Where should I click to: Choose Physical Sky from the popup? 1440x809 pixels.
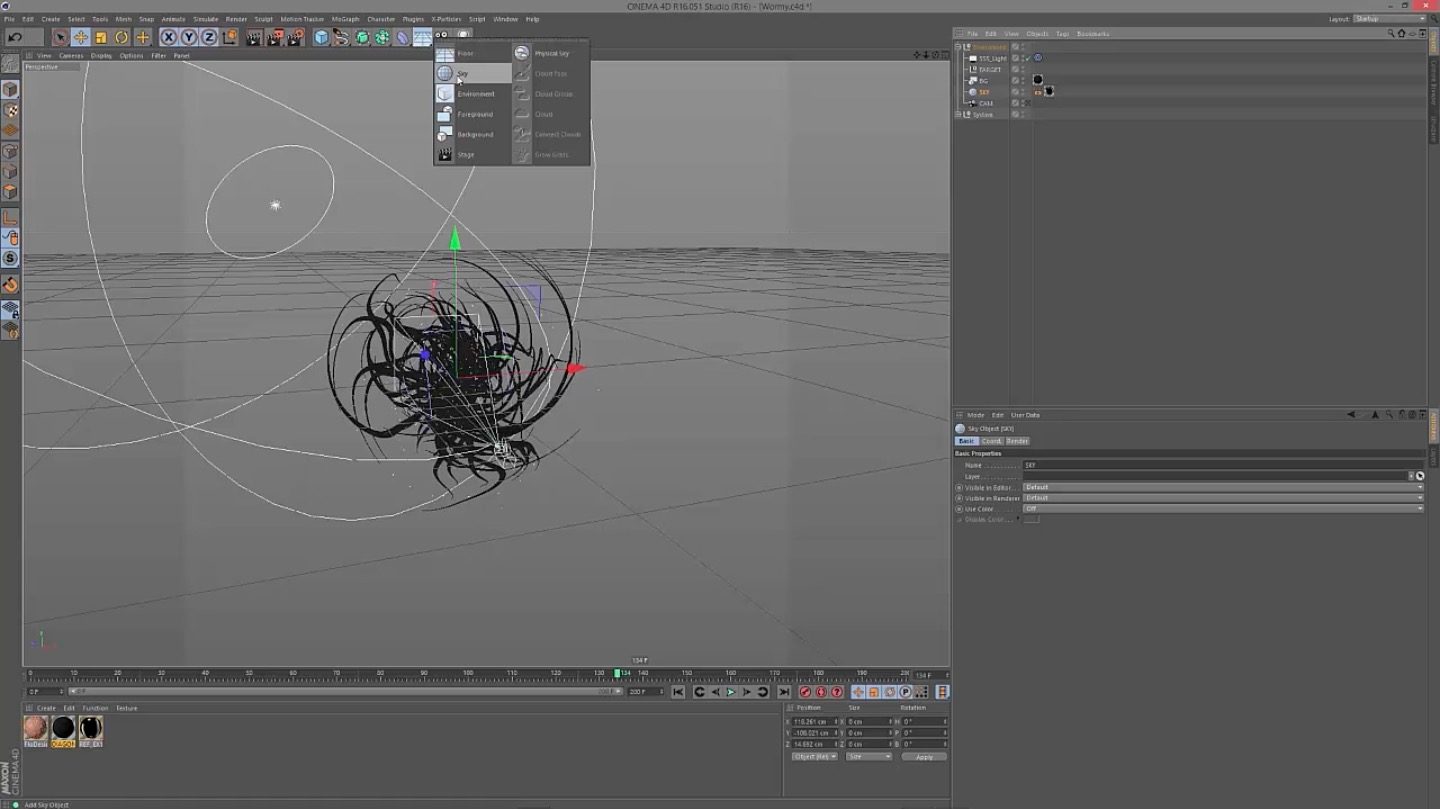point(550,53)
